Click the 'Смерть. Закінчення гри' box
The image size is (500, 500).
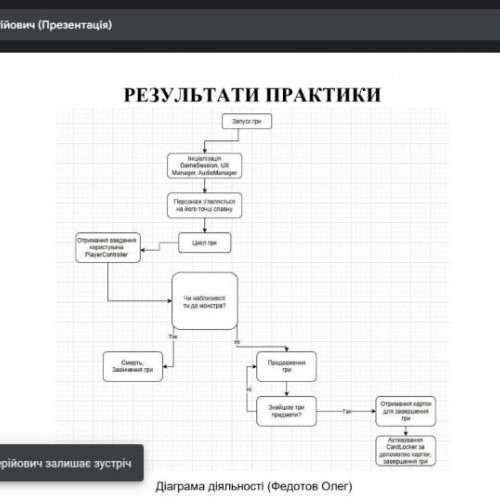coord(133,366)
